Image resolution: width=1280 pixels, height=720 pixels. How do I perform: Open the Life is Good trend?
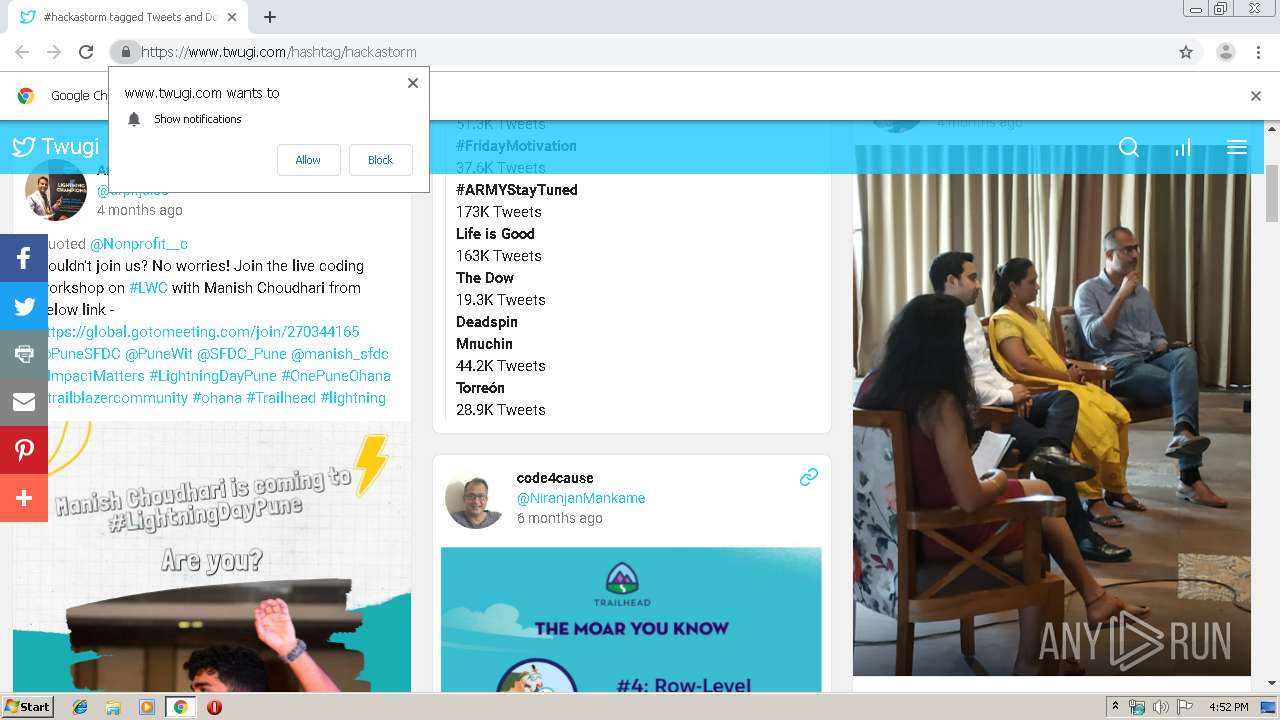tap(495, 234)
